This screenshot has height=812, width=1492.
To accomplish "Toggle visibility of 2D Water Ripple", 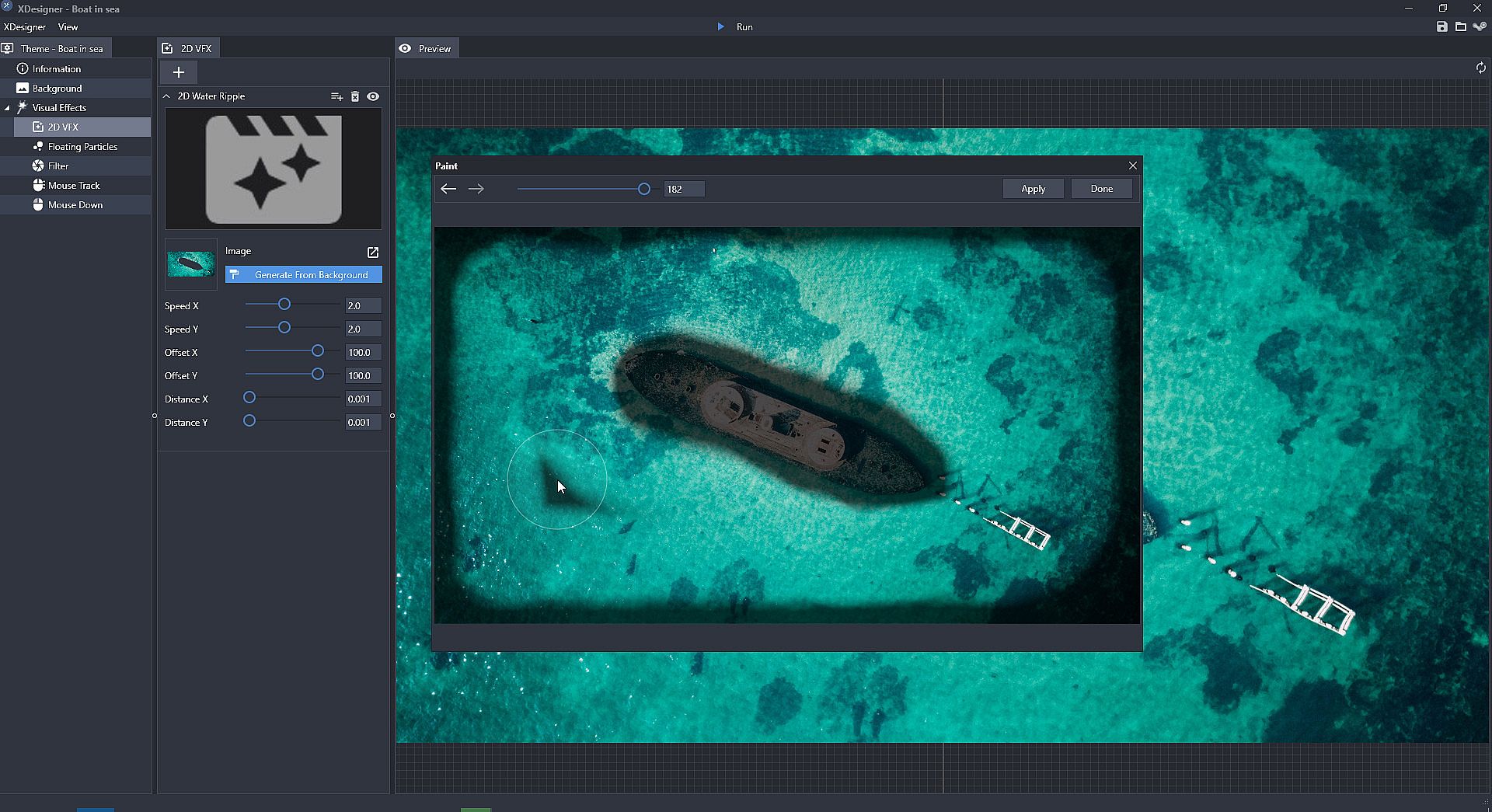I will [373, 96].
